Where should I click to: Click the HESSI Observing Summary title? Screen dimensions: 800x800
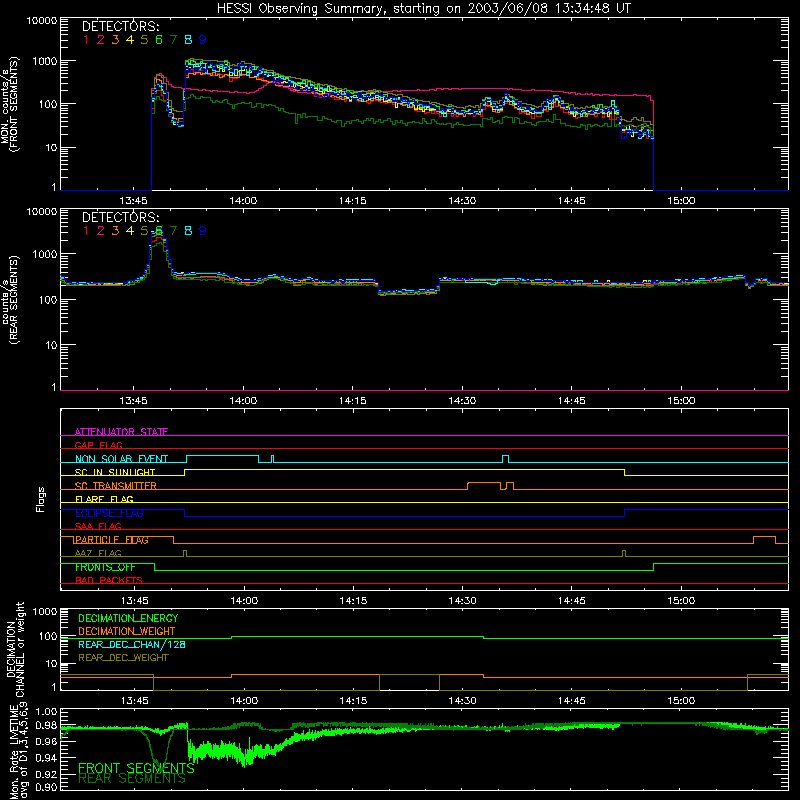coord(424,9)
